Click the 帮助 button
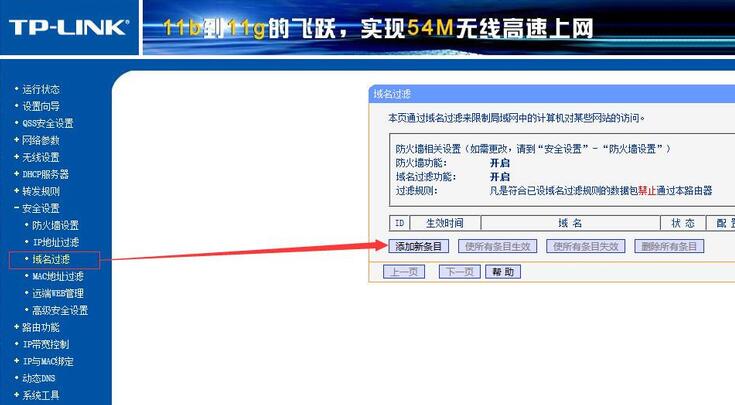The width and height of the screenshot is (735, 405). 503,271
